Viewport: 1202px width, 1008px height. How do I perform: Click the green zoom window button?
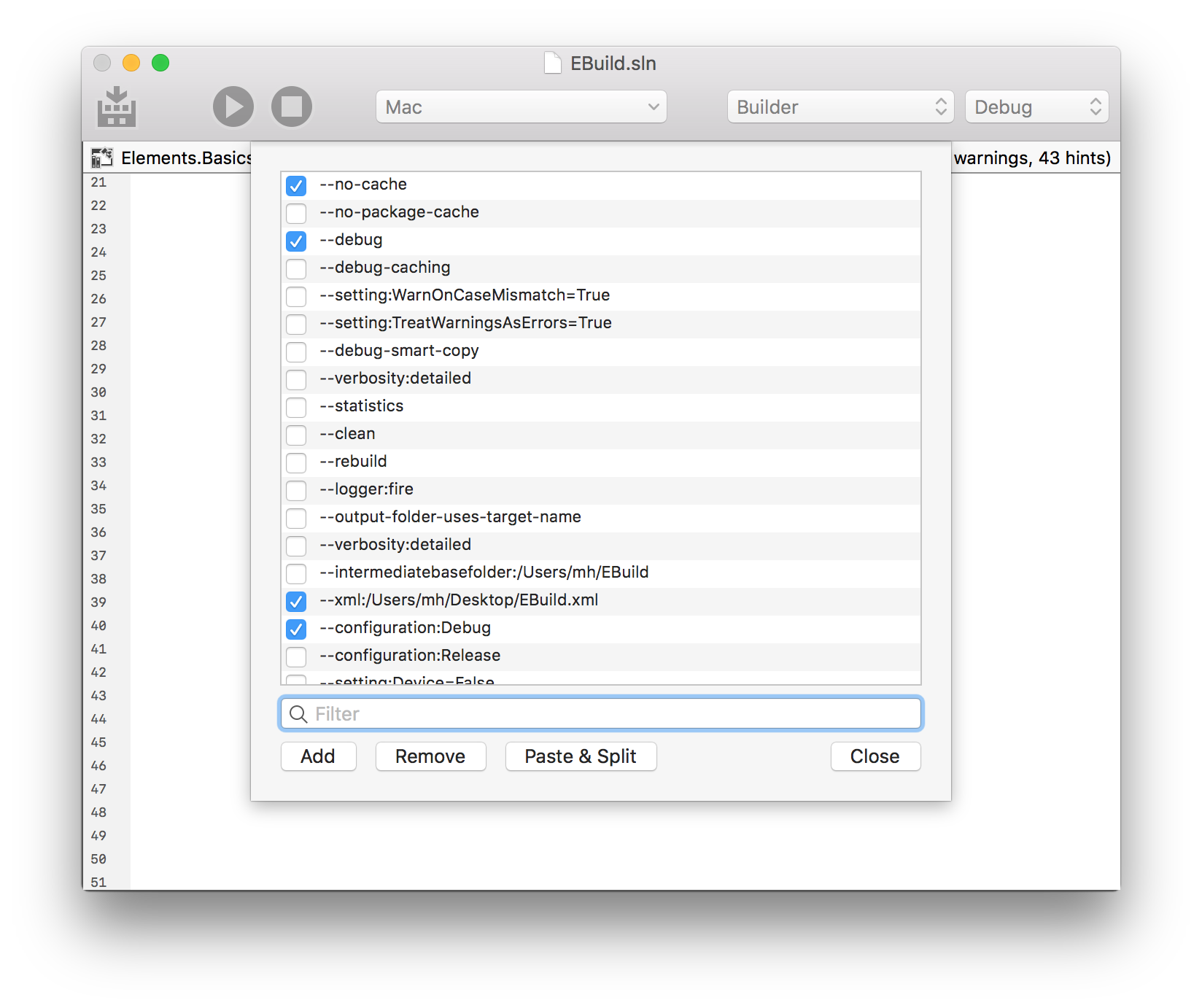pyautogui.click(x=160, y=63)
